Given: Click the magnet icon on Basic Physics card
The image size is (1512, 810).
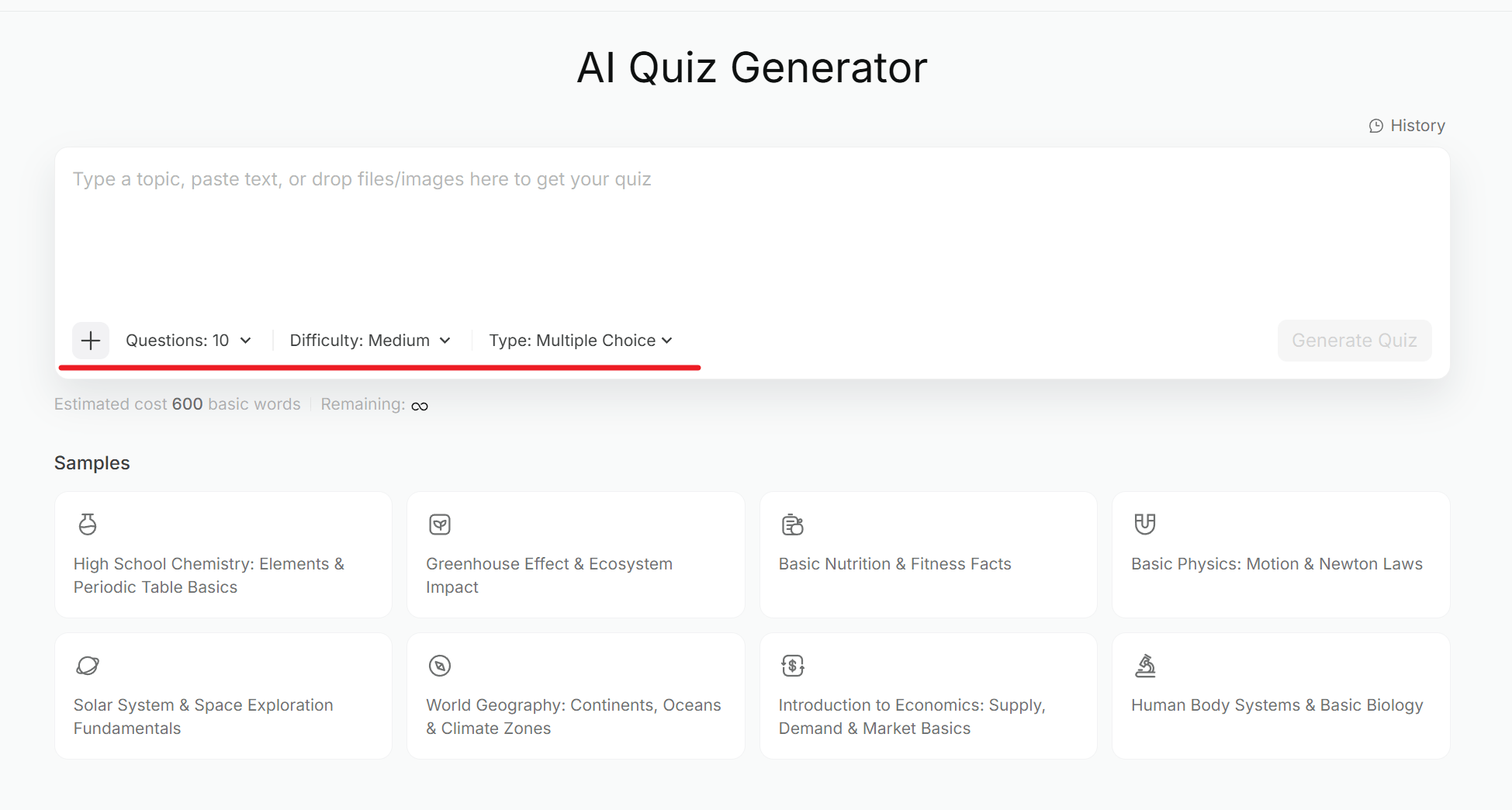Looking at the screenshot, I should point(1145,524).
